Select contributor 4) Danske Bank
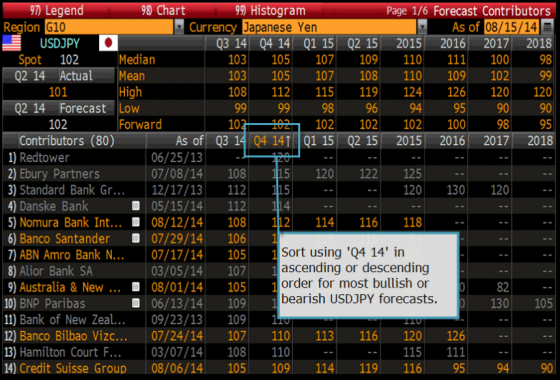Screen dimensions: 560x380 (x=54, y=206)
